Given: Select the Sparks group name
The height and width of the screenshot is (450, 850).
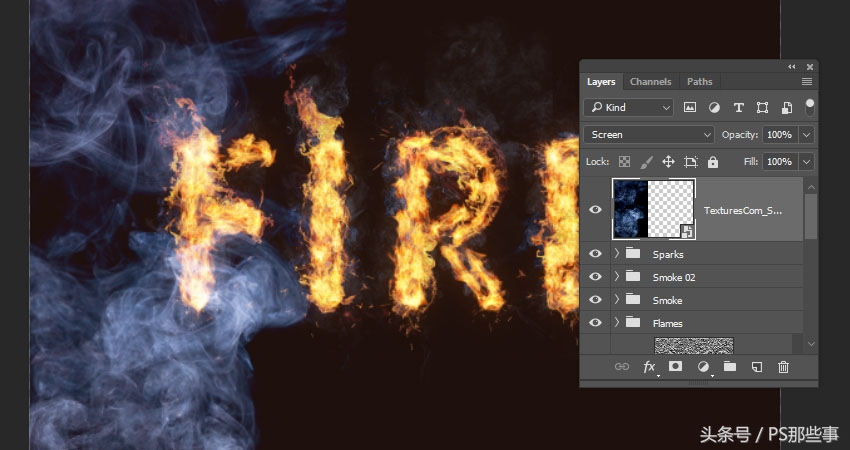Looking at the screenshot, I should (x=668, y=254).
